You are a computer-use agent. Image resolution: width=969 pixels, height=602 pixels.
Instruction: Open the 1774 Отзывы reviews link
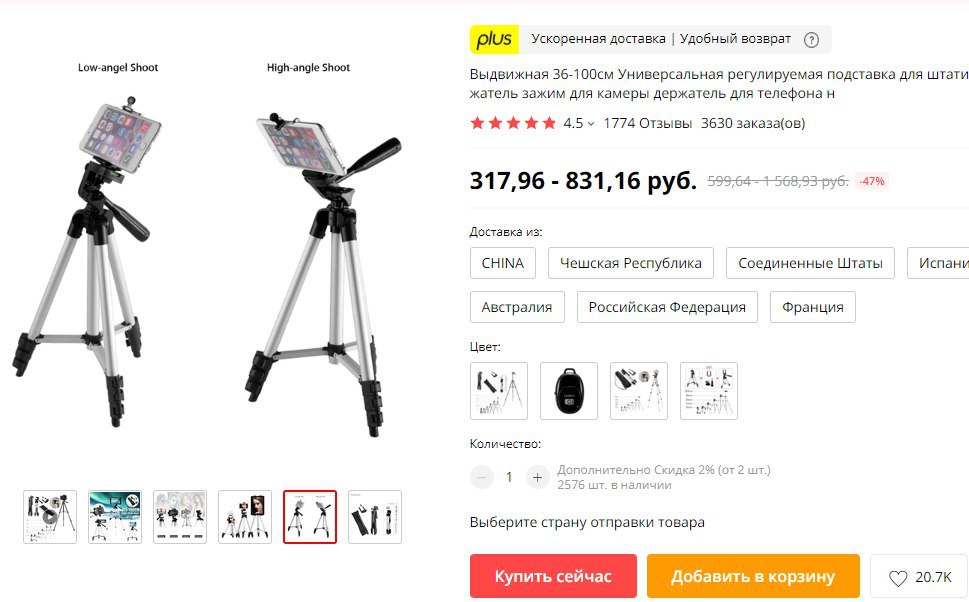tap(647, 123)
